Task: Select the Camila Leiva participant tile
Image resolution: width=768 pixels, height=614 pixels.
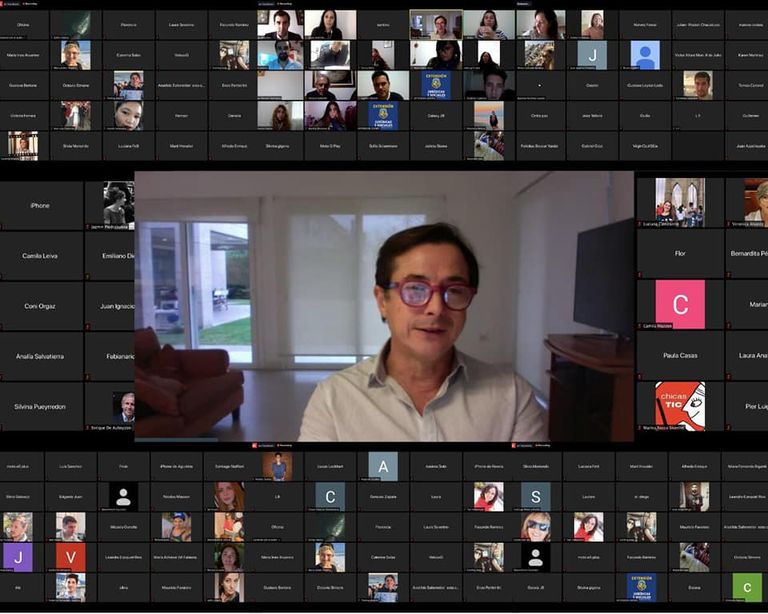Action: click(41, 256)
